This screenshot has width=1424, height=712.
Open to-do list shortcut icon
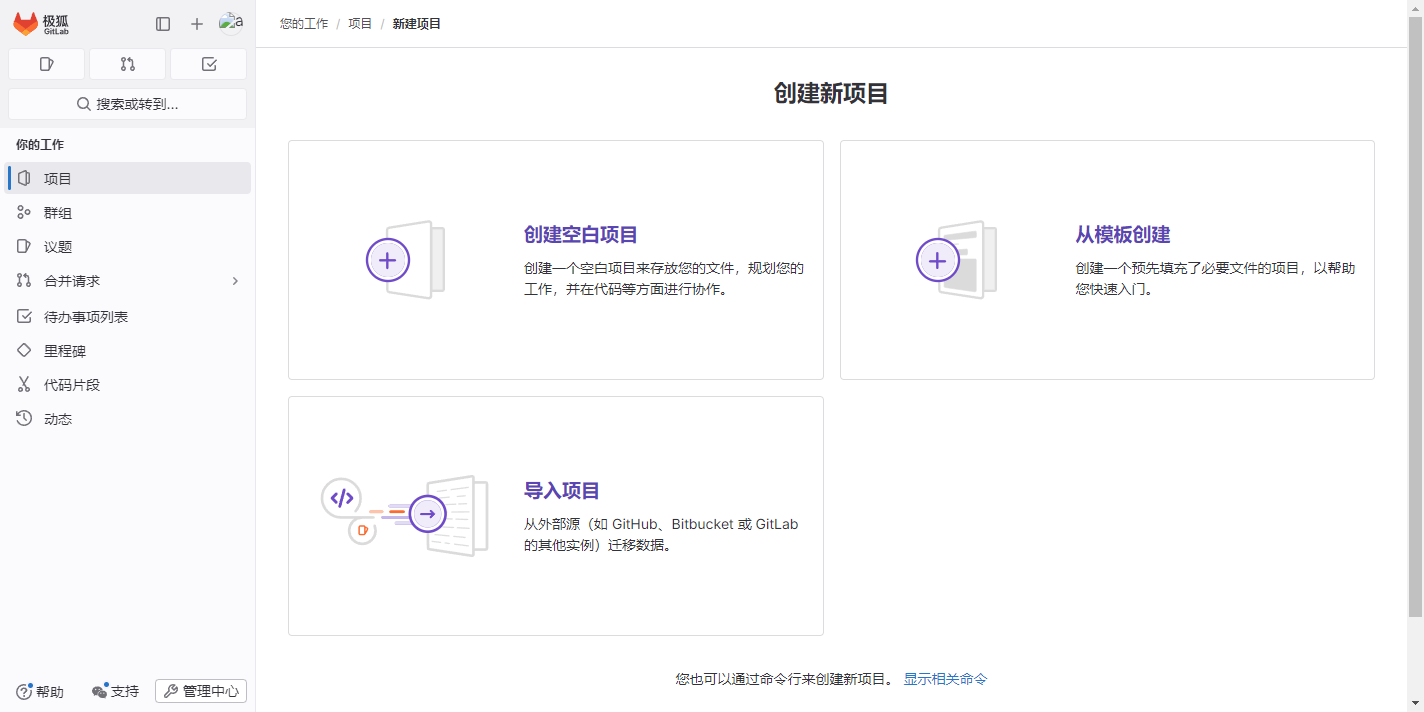208,64
